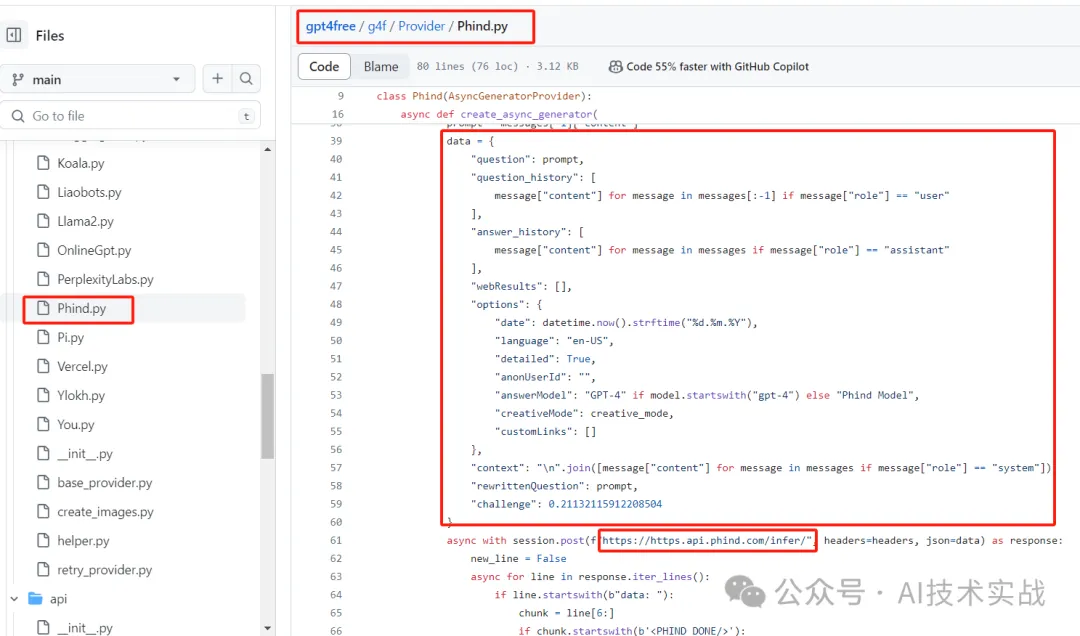Select Phind.py in file tree
Image resolution: width=1080 pixels, height=636 pixels.
pyautogui.click(x=81, y=308)
